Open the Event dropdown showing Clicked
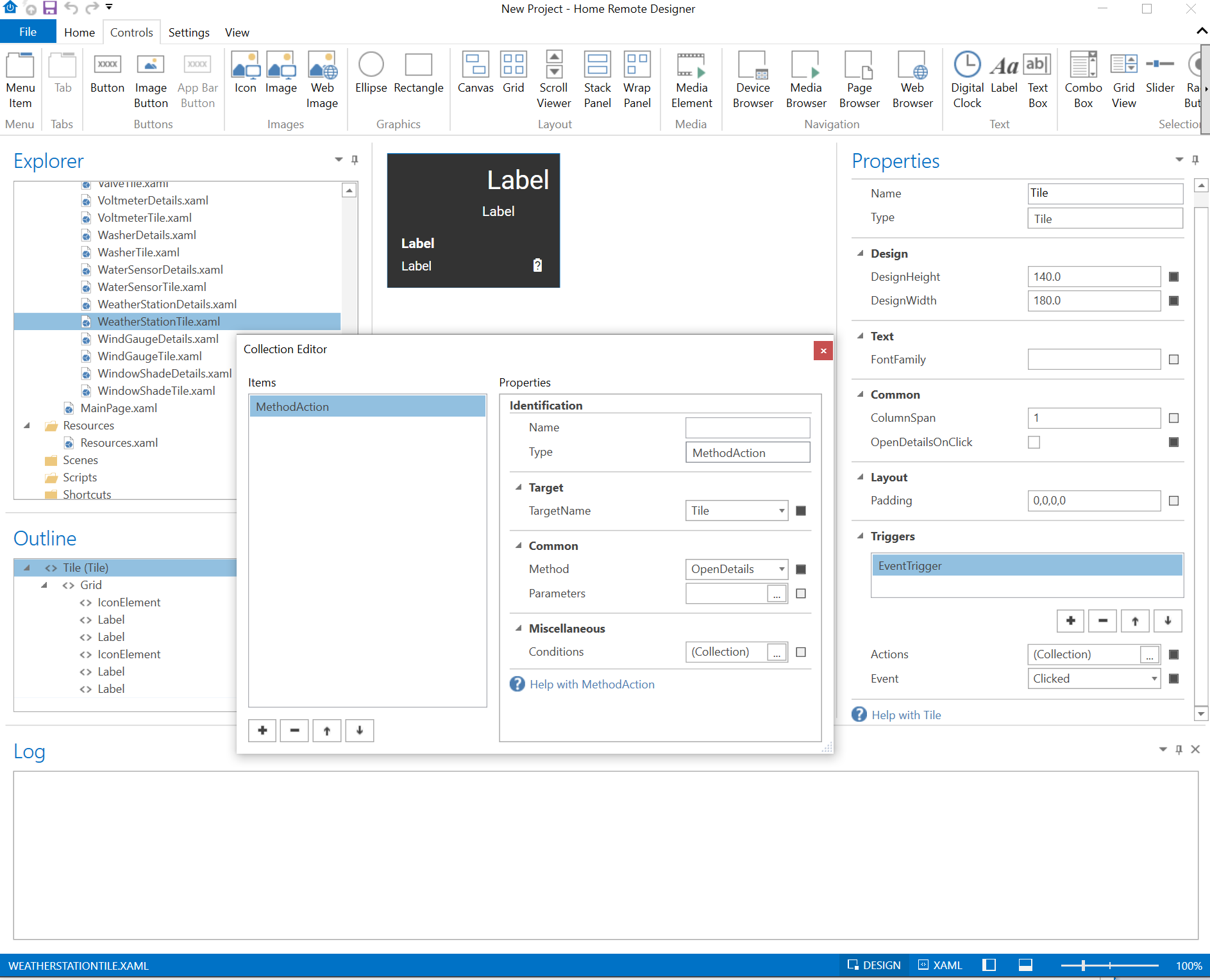Viewport: 1210px width, 980px height. 1094,679
